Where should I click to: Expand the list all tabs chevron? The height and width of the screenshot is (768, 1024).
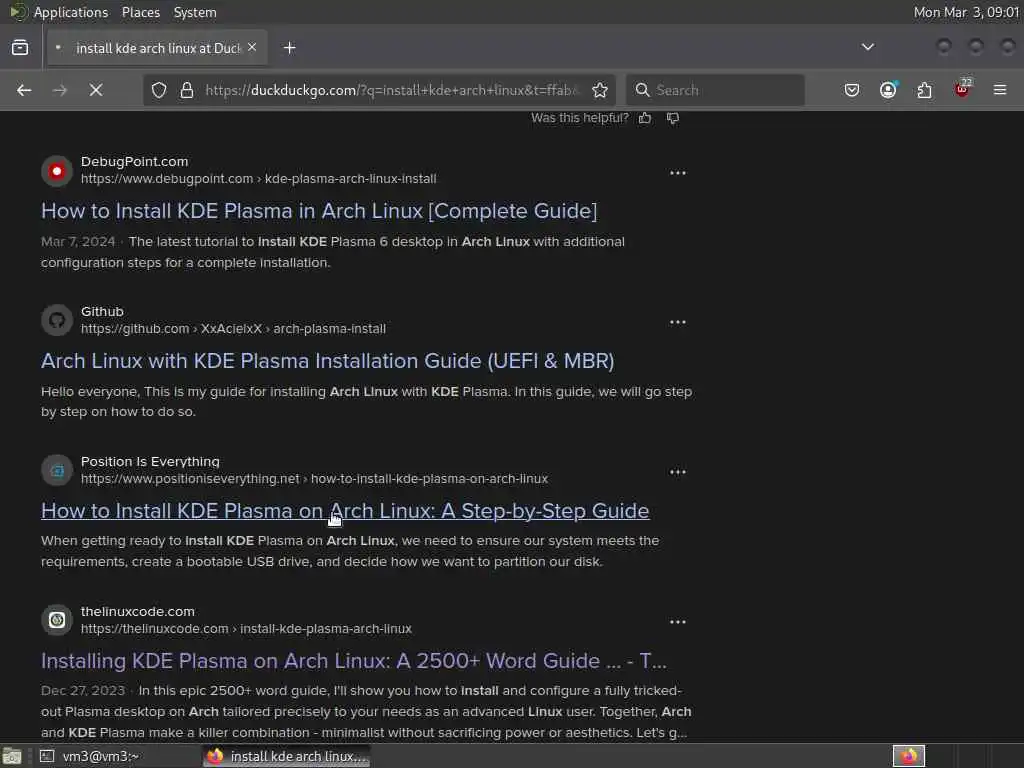click(867, 47)
